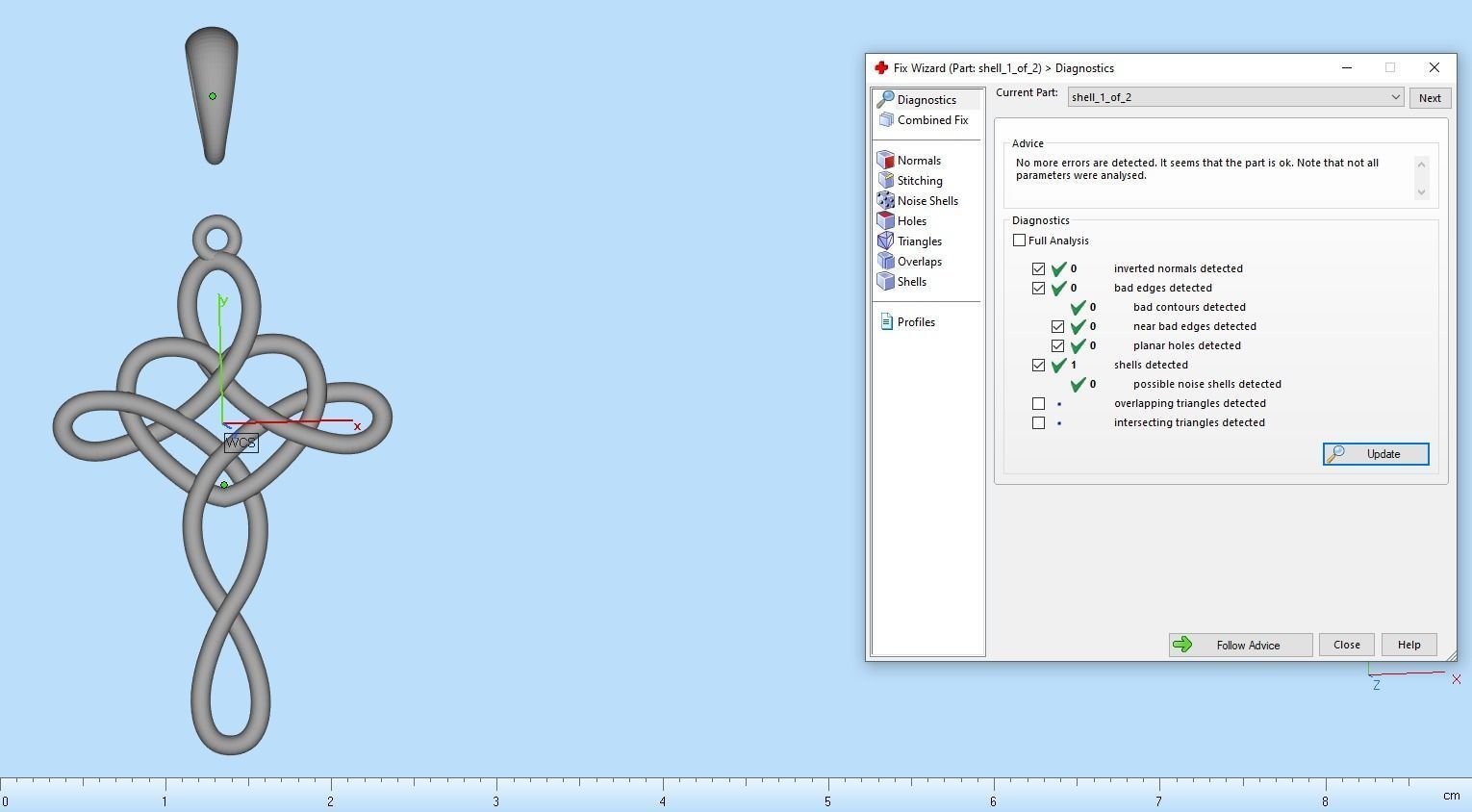The image size is (1472, 812).
Task: Open the Current Part dropdown
Action: coord(1235,97)
